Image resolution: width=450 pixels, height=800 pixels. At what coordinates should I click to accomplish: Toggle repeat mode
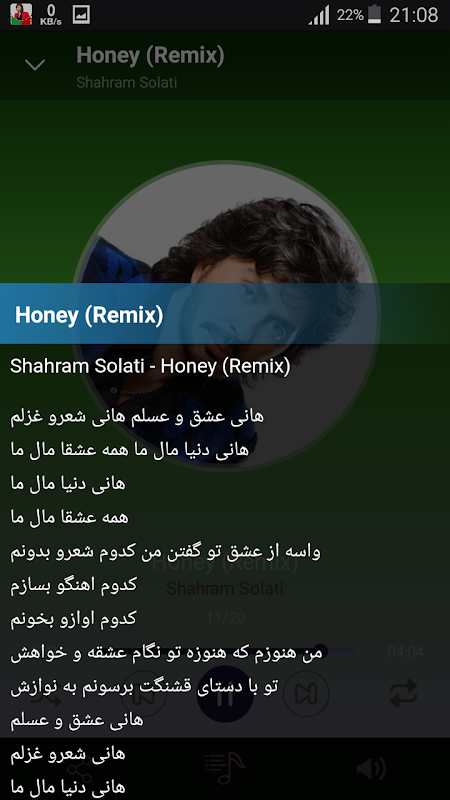404,694
